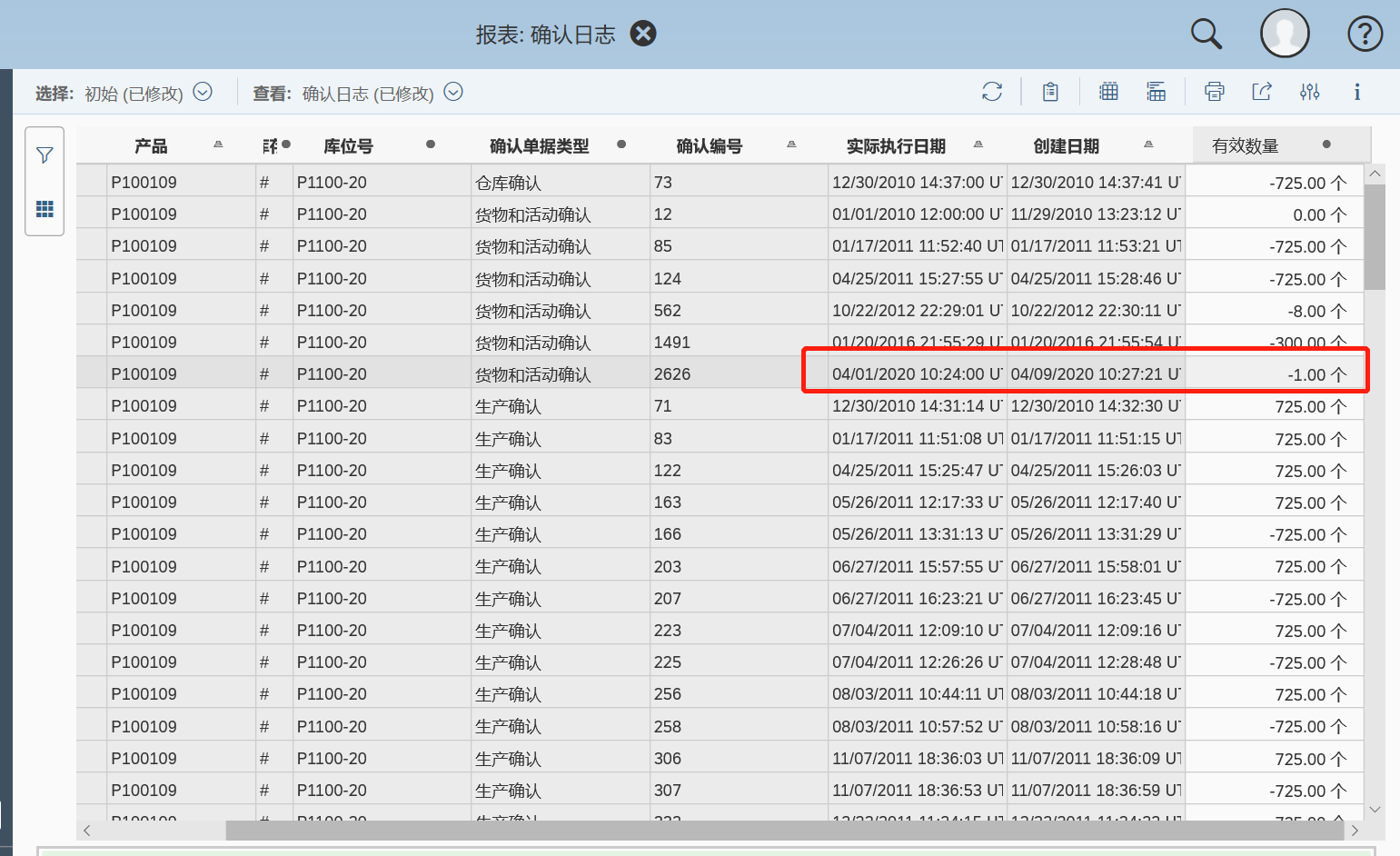
Task: Click the vertical scrollbar thumb
Action: pyautogui.click(x=1375, y=236)
